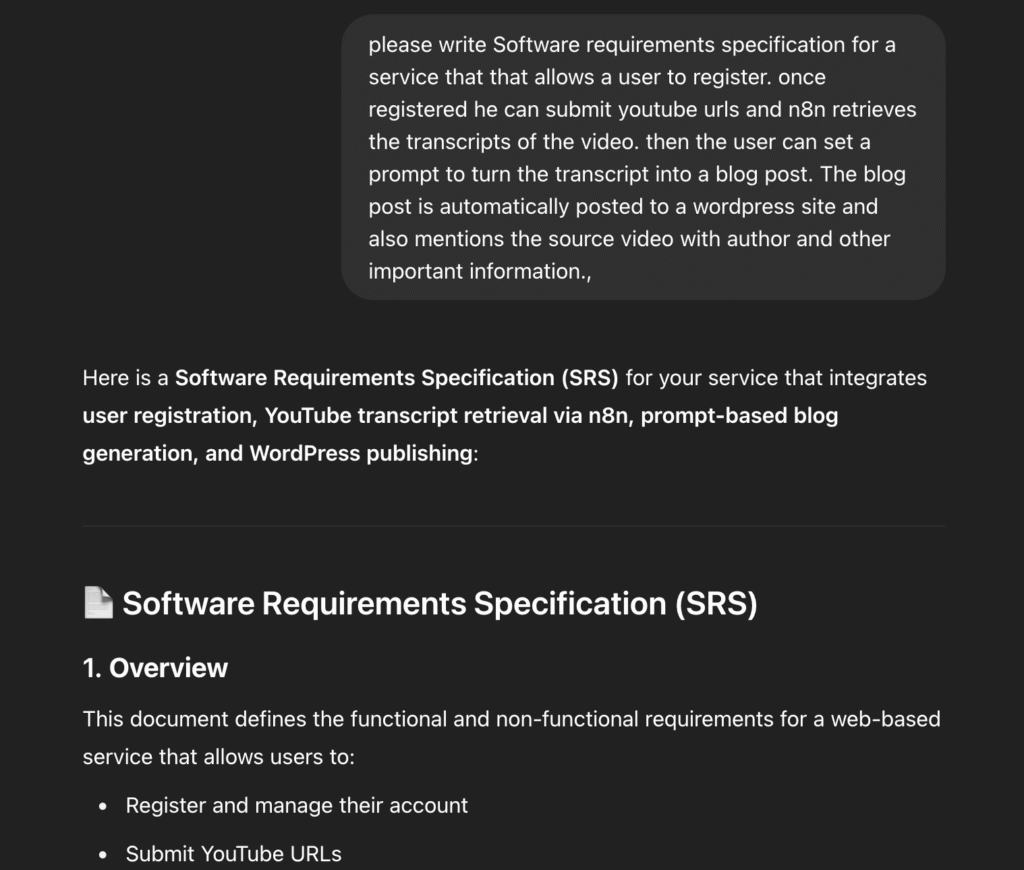Click 'post is automatically posted to a wordpress' line
The width and height of the screenshot is (1024, 870).
623,207
